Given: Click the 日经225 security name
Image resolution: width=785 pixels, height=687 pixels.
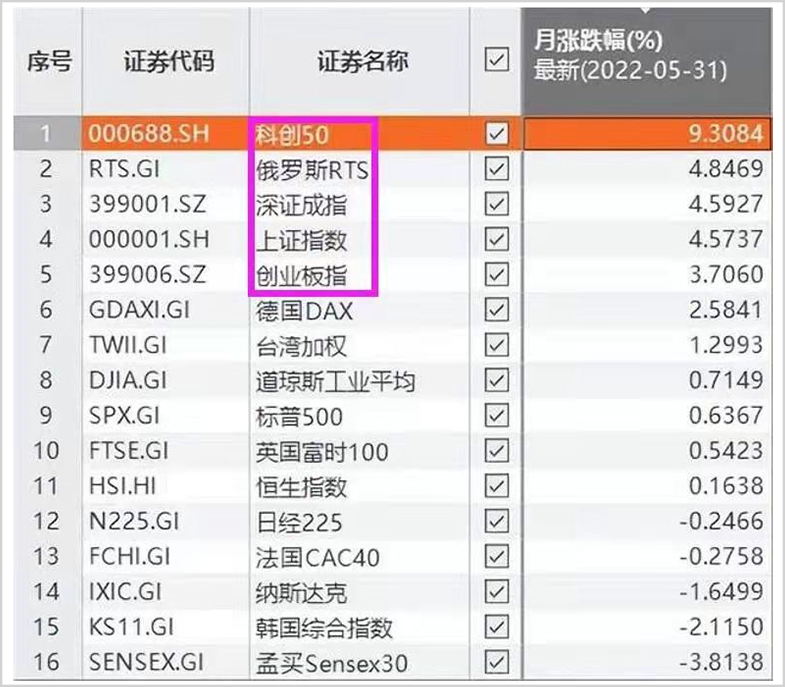Looking at the screenshot, I should point(299,522).
